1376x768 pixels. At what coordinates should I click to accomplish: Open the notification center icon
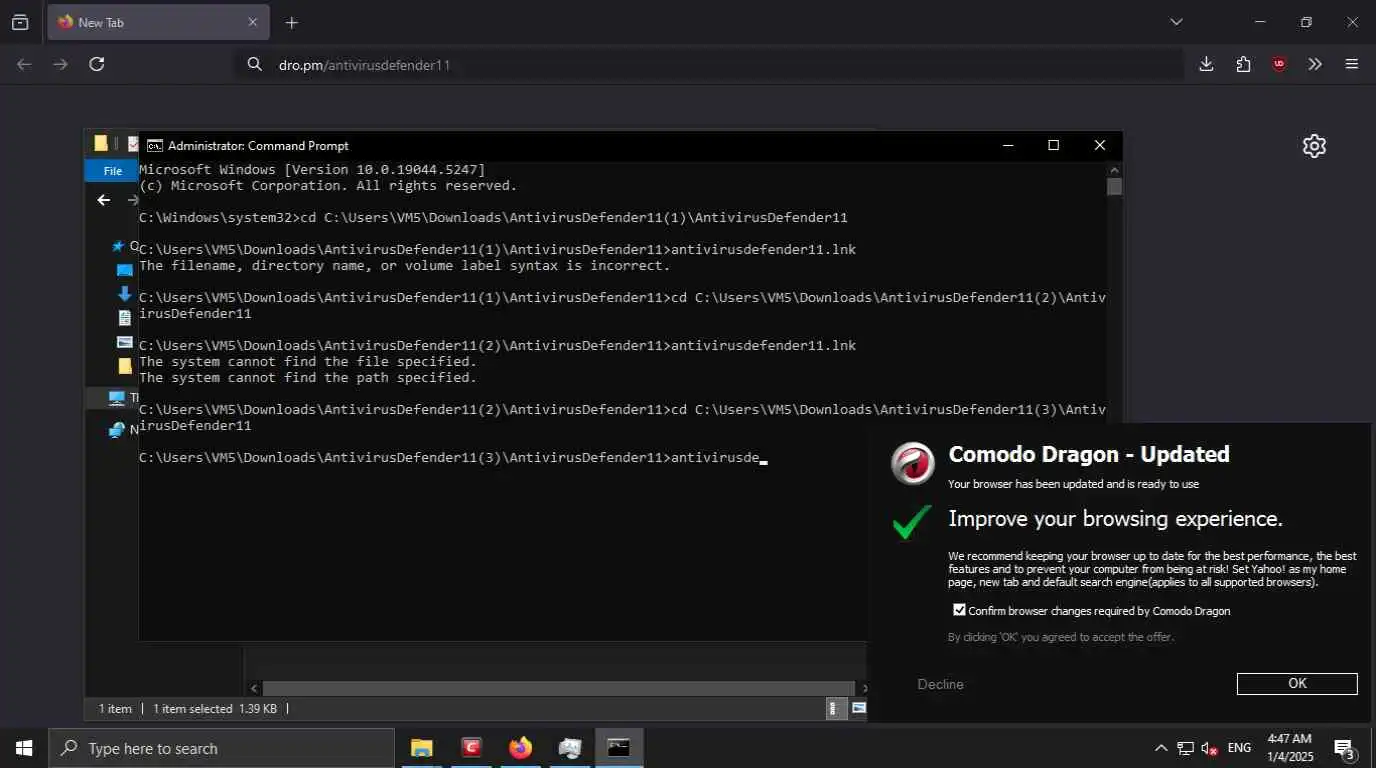click(x=1345, y=748)
